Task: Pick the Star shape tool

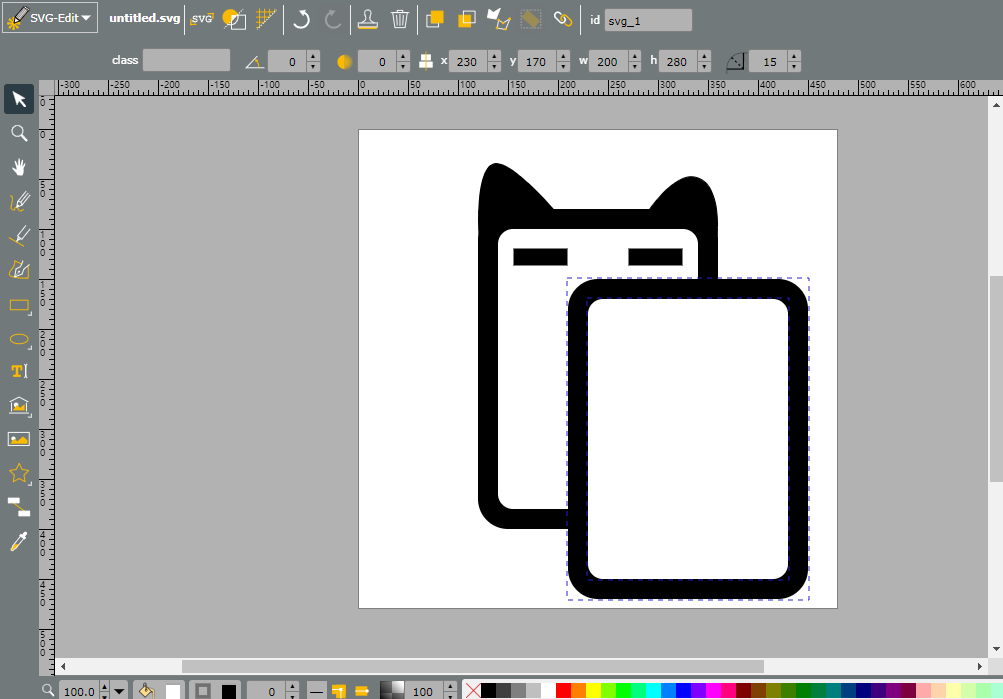Action: (x=19, y=473)
